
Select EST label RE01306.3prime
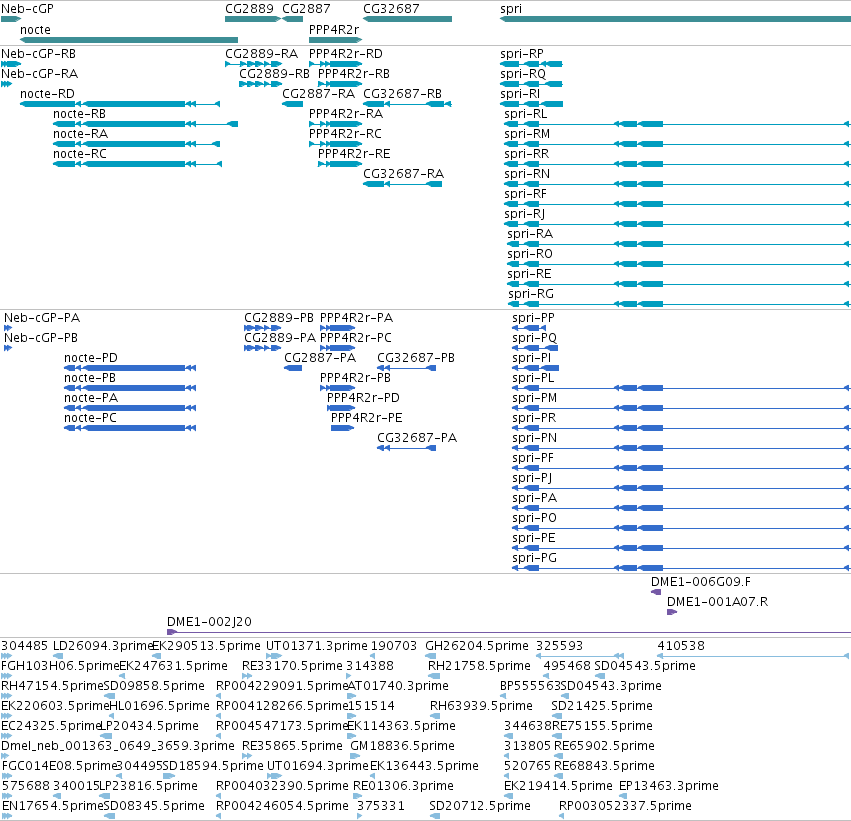click(x=403, y=786)
